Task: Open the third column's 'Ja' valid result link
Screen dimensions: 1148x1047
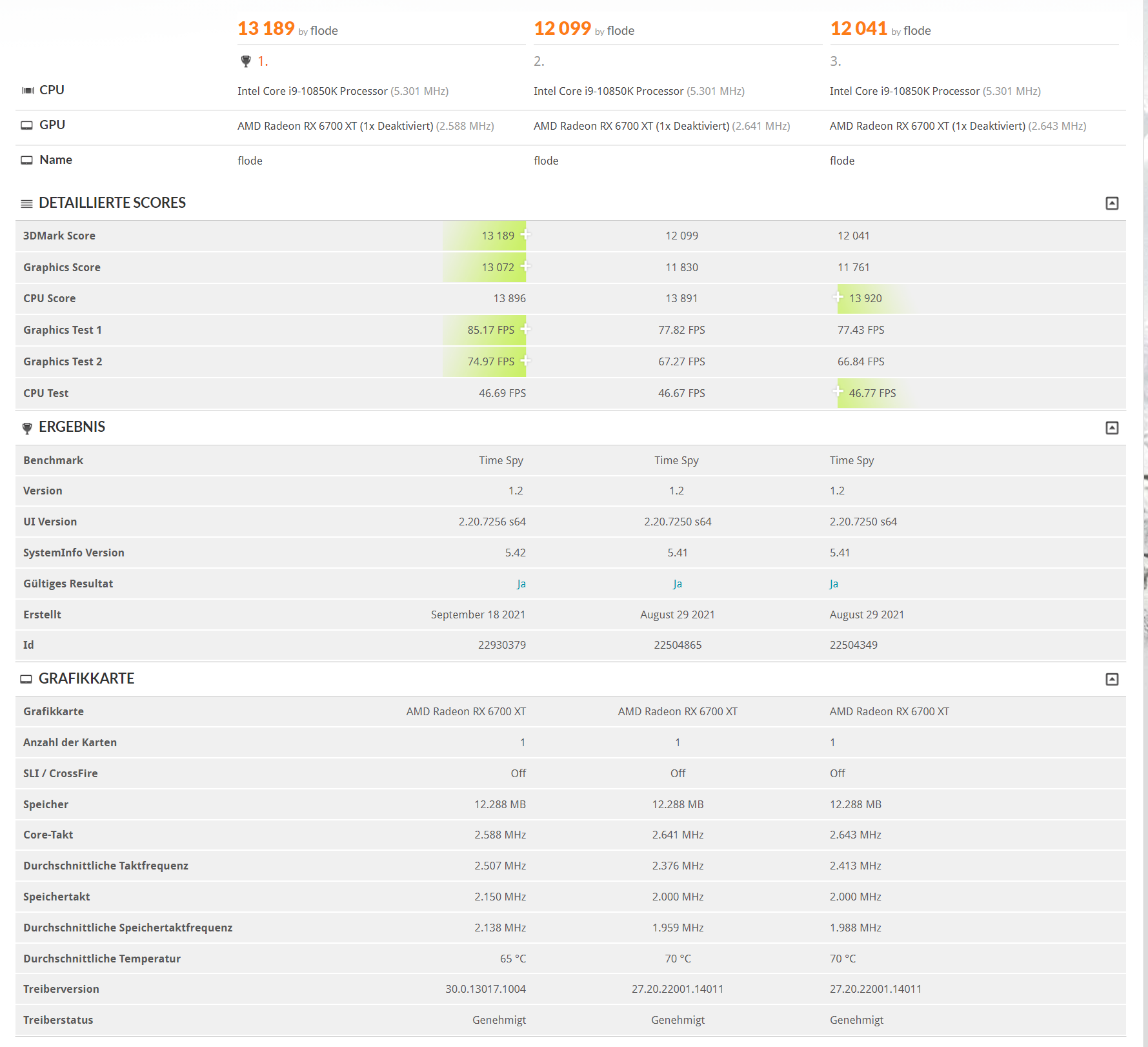Action: 834,584
